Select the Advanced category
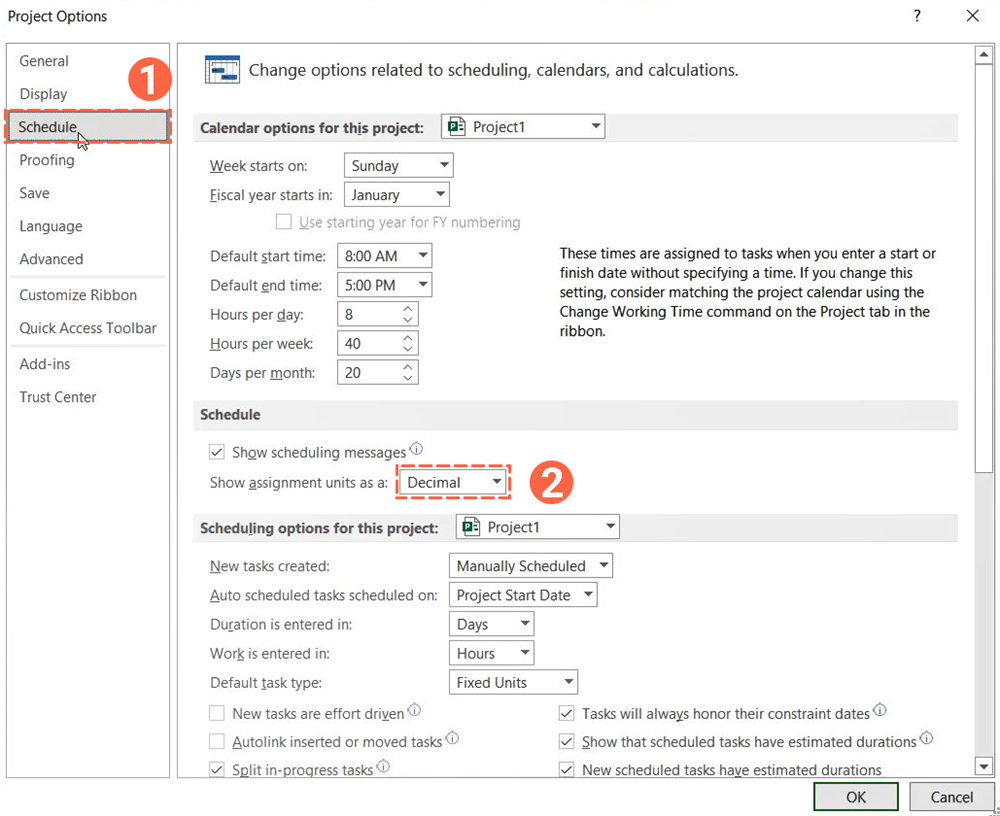 click(x=88, y=259)
